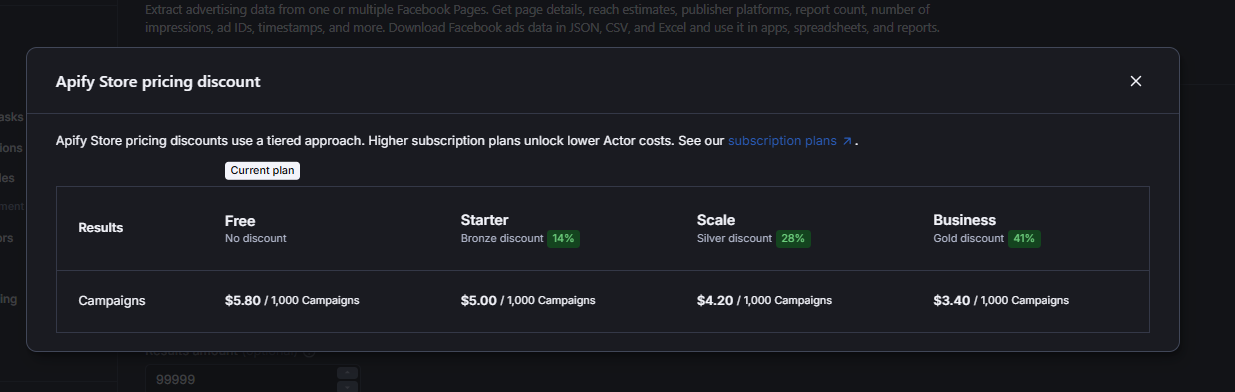Click the results amount field showing 99999
The image size is (1235, 392).
point(240,380)
